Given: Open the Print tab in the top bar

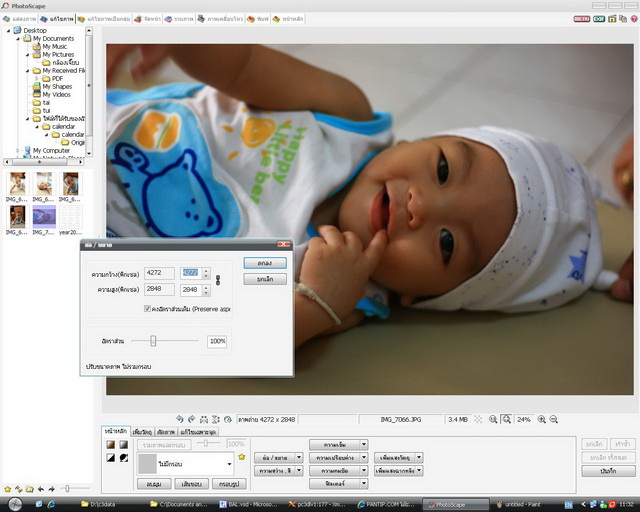Looking at the screenshot, I should click(258, 19).
